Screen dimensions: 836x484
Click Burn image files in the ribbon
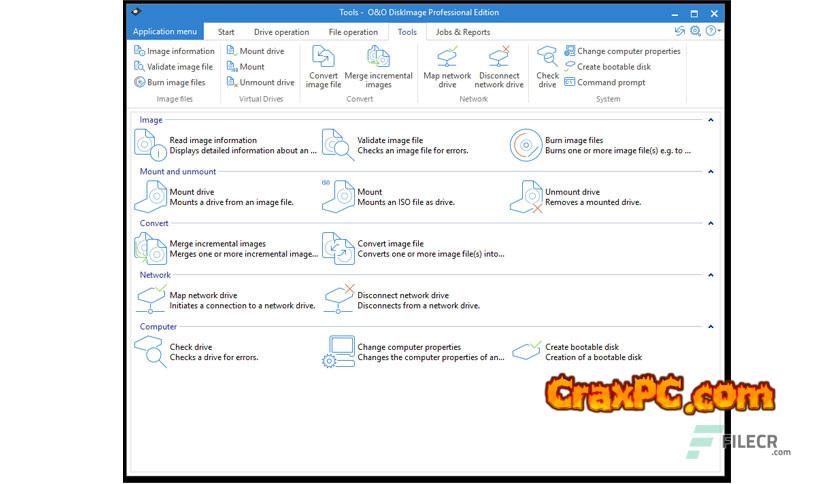pyautogui.click(x=170, y=82)
